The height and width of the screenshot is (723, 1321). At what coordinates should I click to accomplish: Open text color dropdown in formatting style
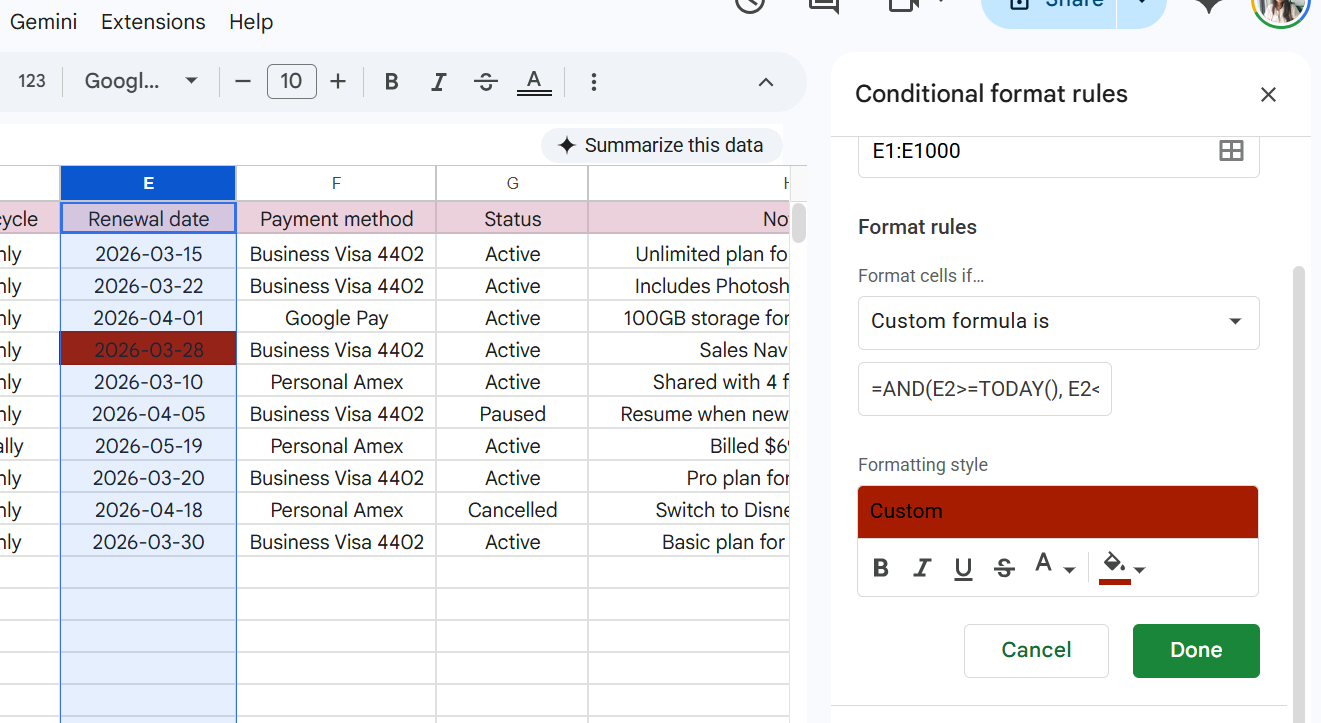point(1053,567)
